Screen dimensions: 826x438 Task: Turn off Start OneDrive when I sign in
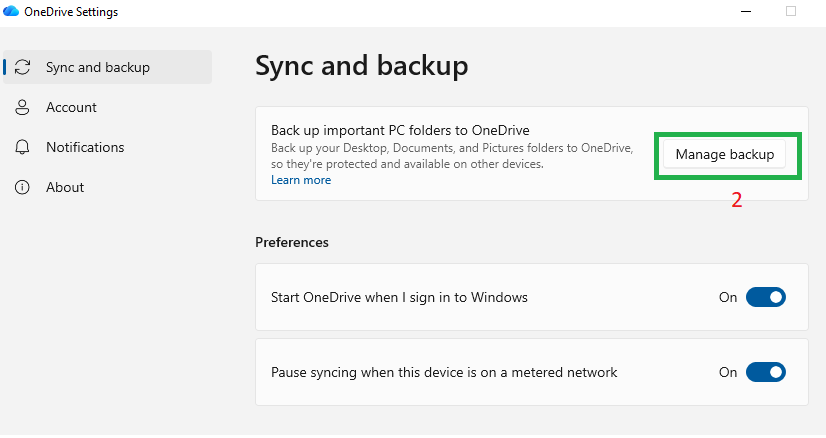(x=765, y=297)
